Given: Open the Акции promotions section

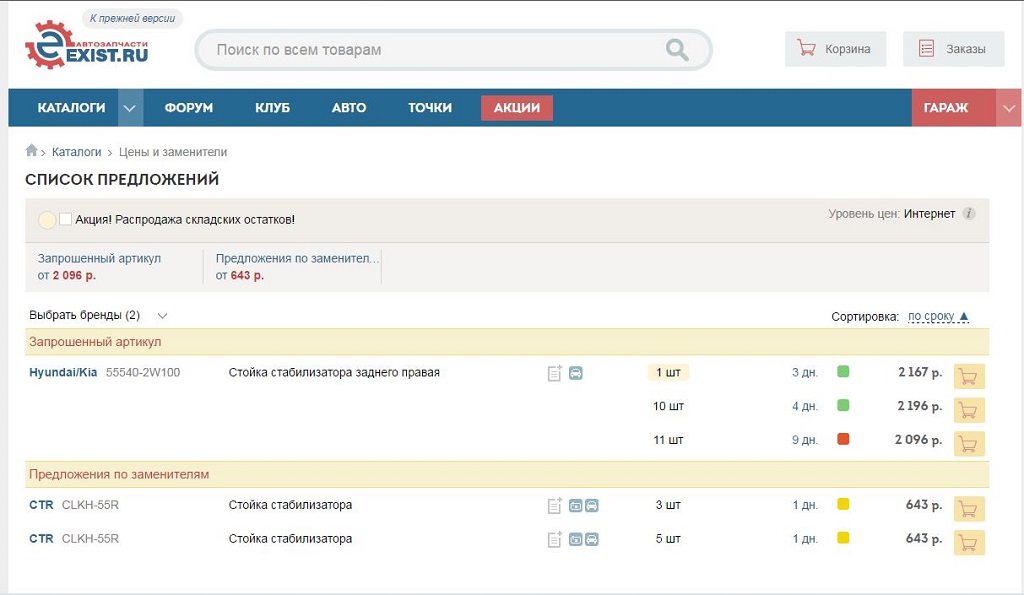Looking at the screenshot, I should (516, 108).
